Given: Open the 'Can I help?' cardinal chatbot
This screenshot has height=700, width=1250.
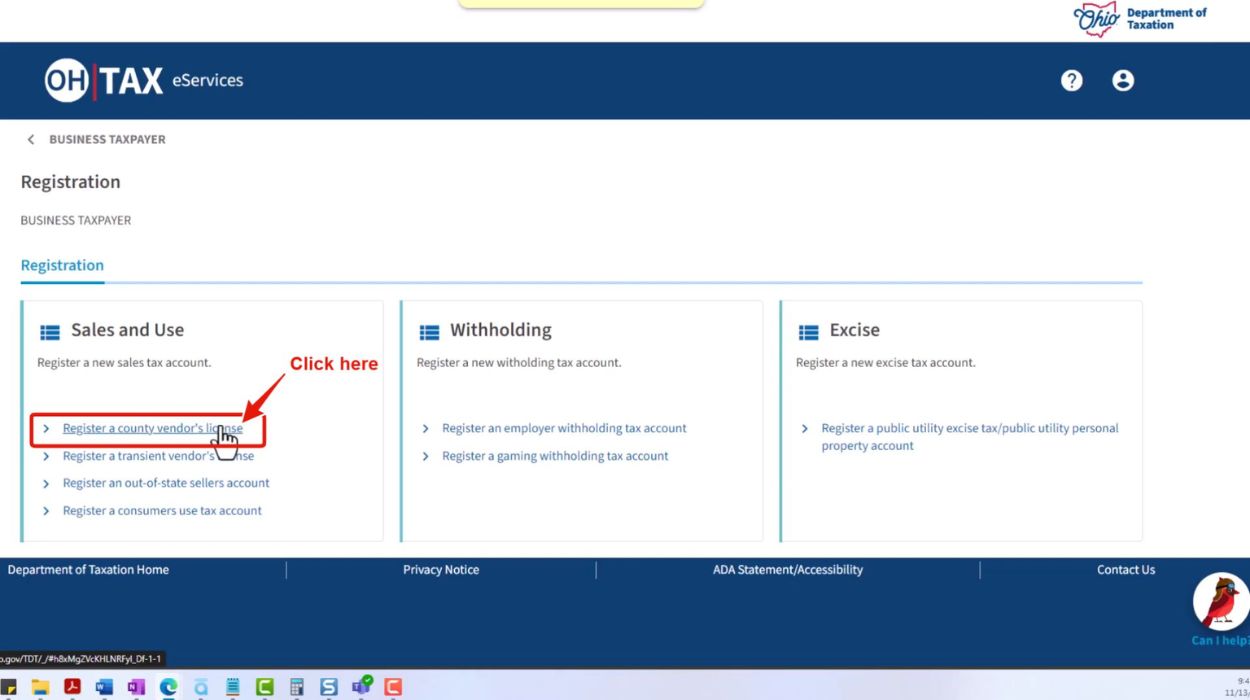Looking at the screenshot, I should point(1221,603).
